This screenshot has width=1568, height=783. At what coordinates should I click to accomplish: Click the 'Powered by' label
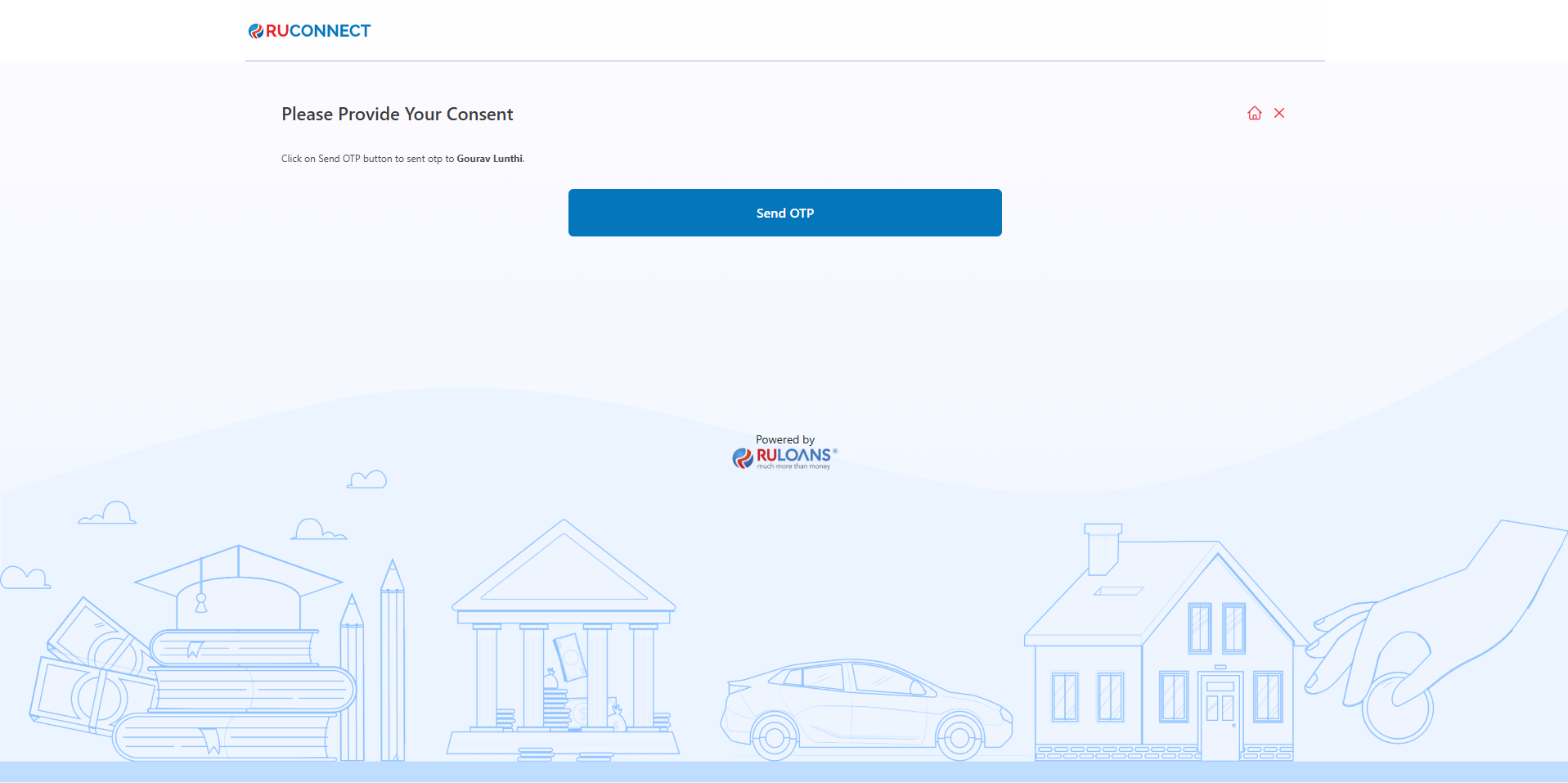click(x=784, y=439)
